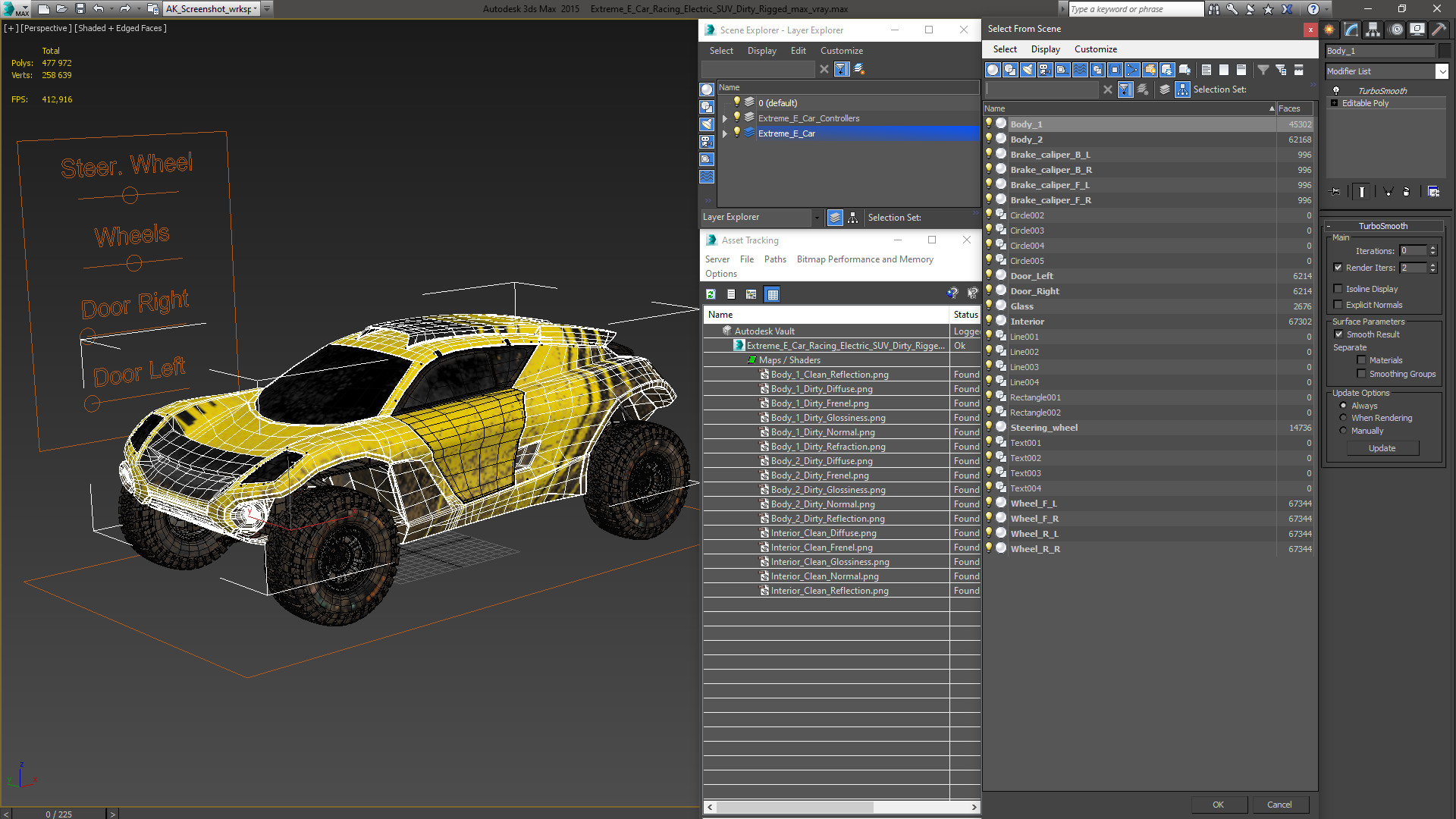The width and height of the screenshot is (1456, 819).
Task: Expand Editable Poly modifier entry
Action: [1335, 103]
